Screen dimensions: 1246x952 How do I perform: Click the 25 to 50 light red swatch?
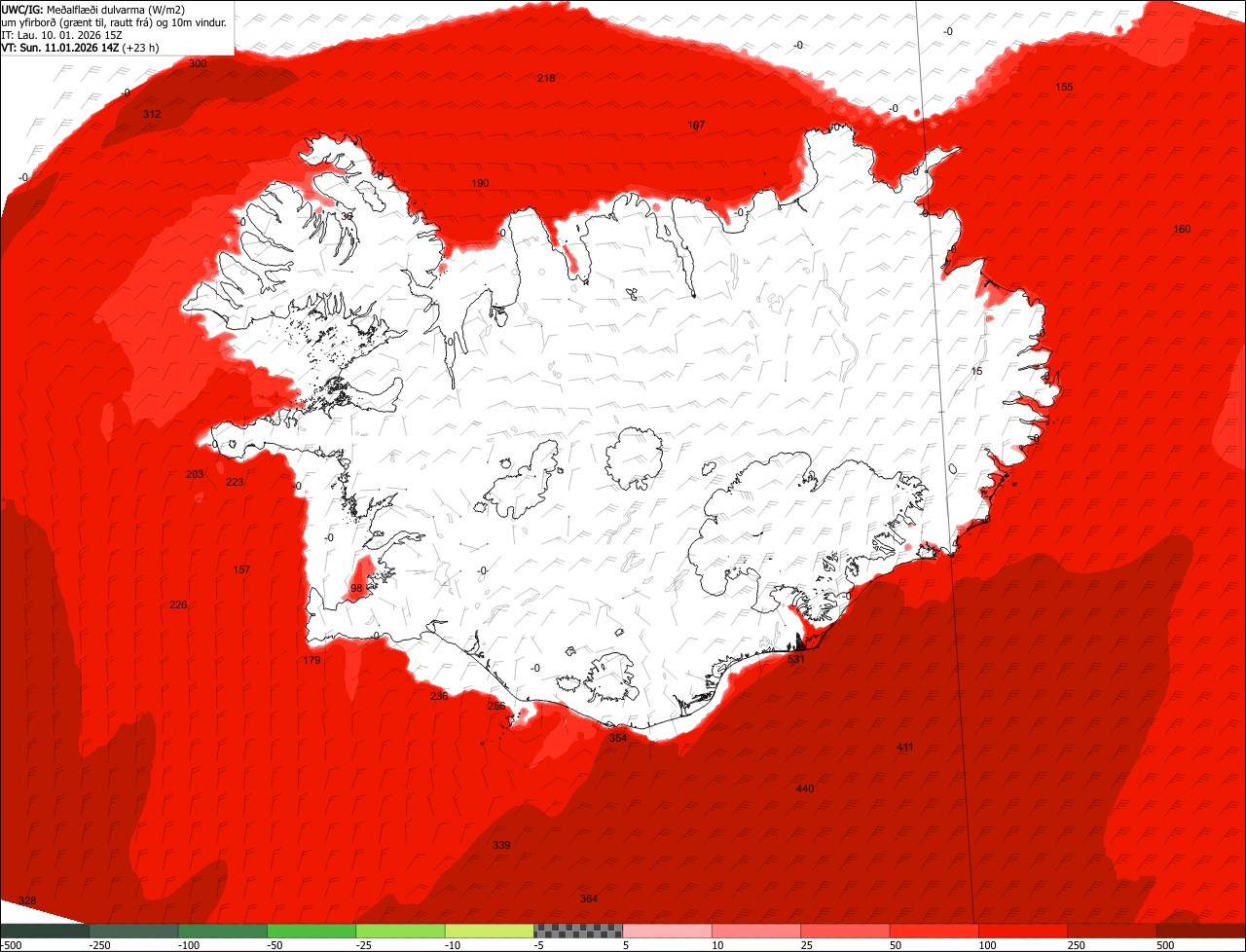coord(846,931)
